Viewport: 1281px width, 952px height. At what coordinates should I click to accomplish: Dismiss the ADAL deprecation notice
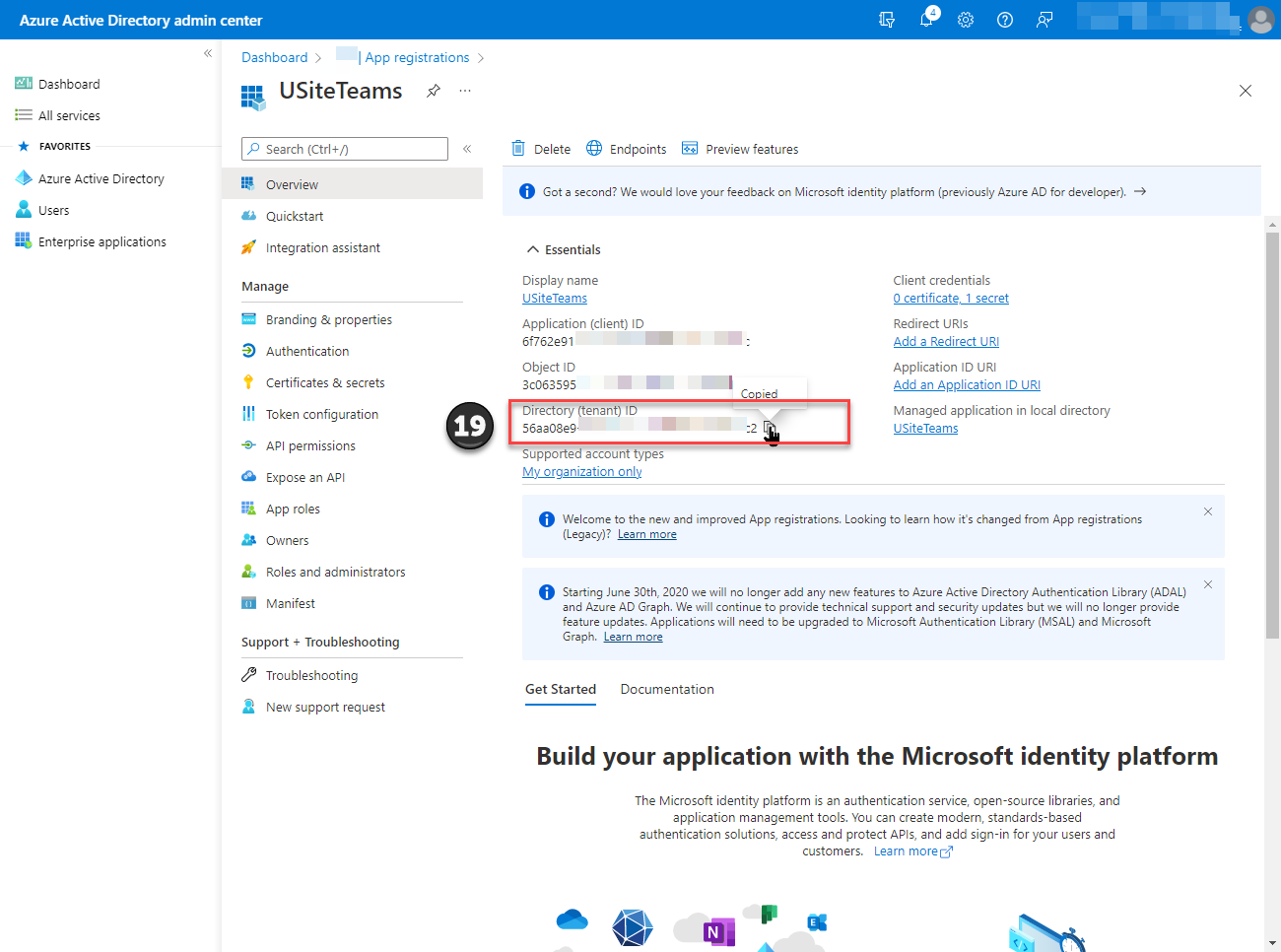click(x=1208, y=584)
